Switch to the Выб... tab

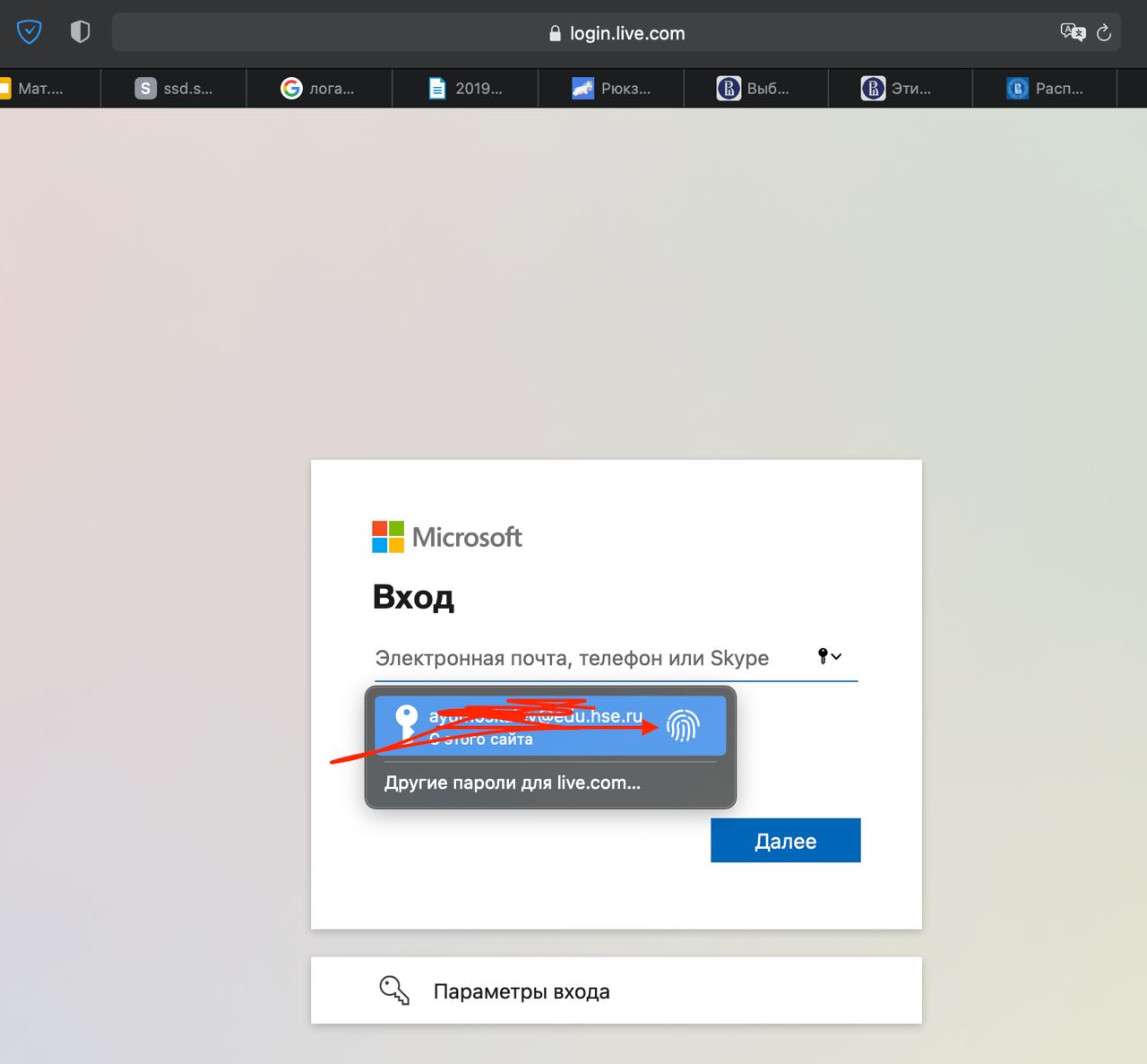755,89
